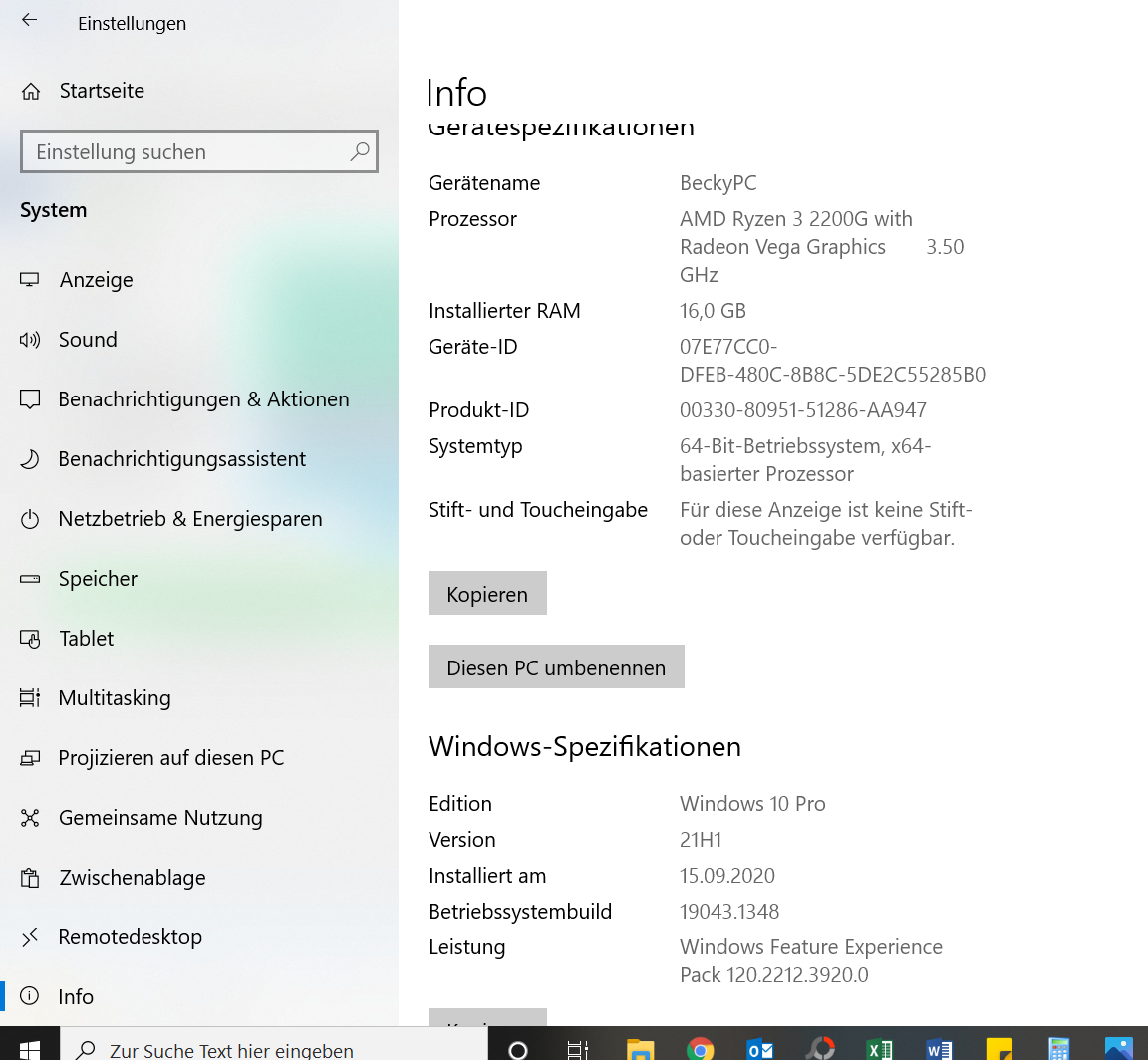Click the back arrow in Einstellungen

click(29, 21)
